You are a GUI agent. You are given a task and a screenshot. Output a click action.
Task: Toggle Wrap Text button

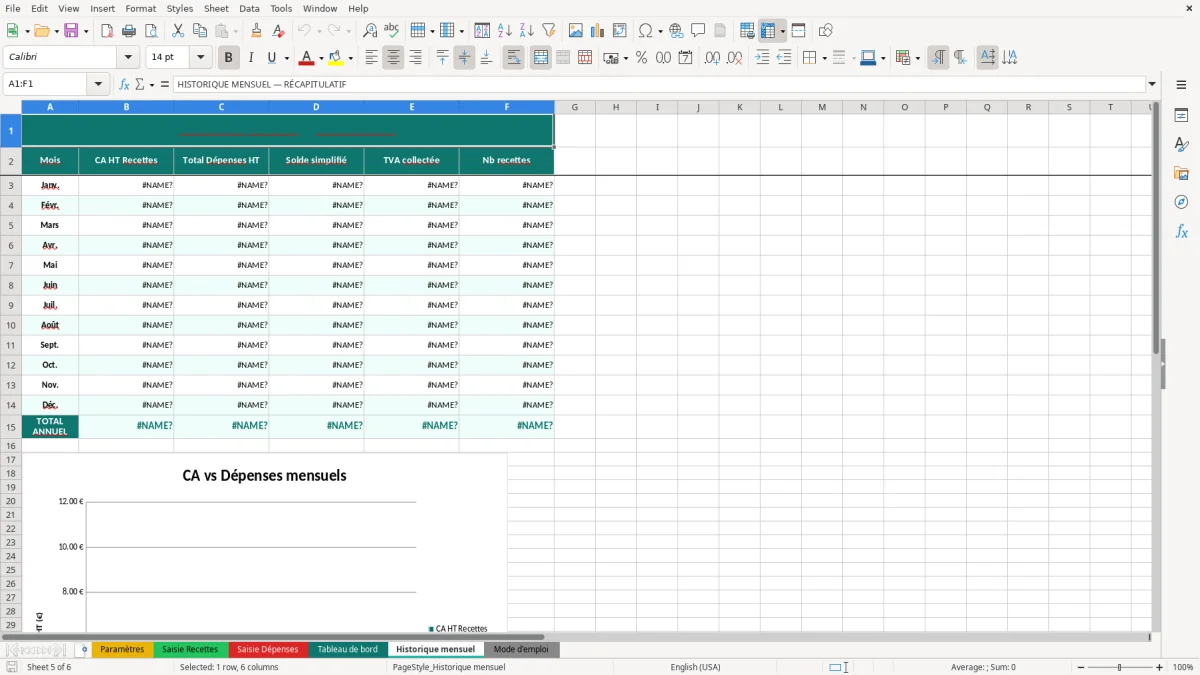point(513,58)
